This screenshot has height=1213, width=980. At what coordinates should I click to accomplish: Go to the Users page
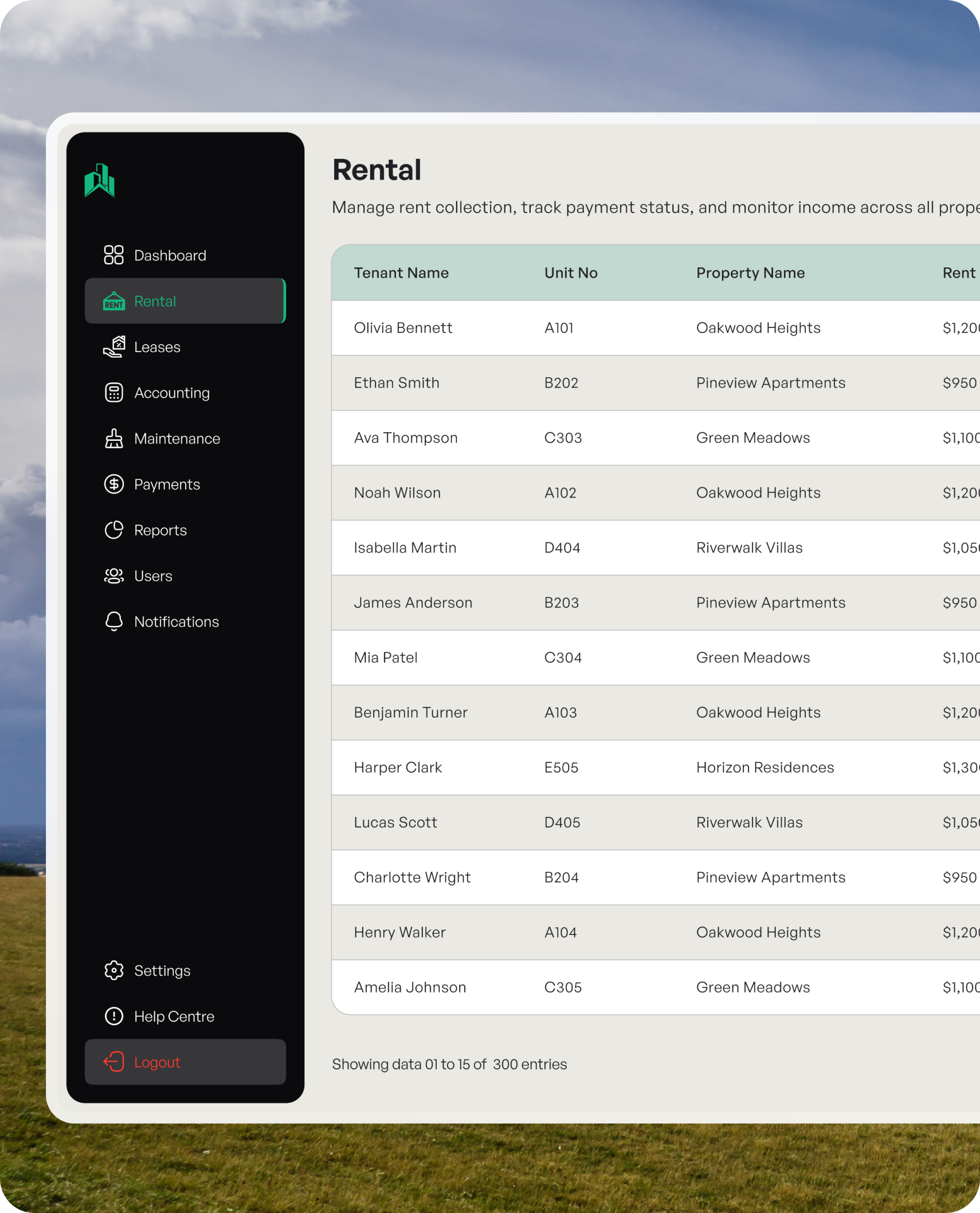click(x=185, y=576)
